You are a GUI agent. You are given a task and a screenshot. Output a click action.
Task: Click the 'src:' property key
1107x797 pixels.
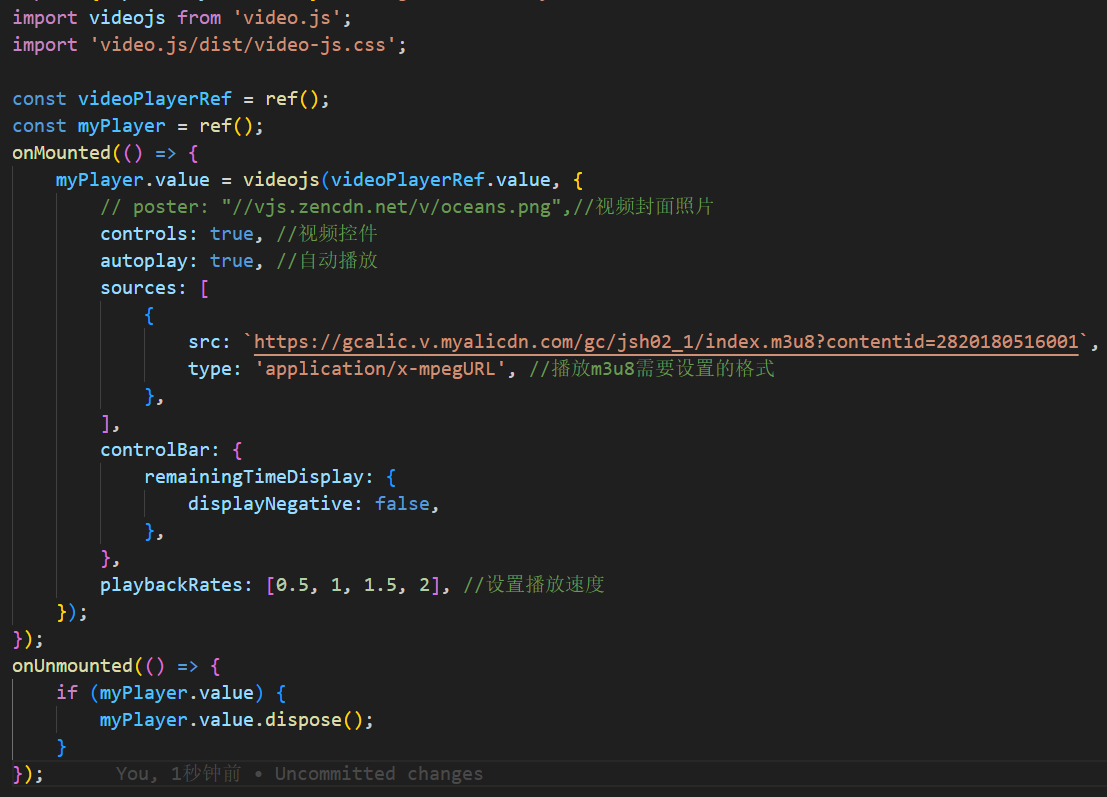pos(209,342)
